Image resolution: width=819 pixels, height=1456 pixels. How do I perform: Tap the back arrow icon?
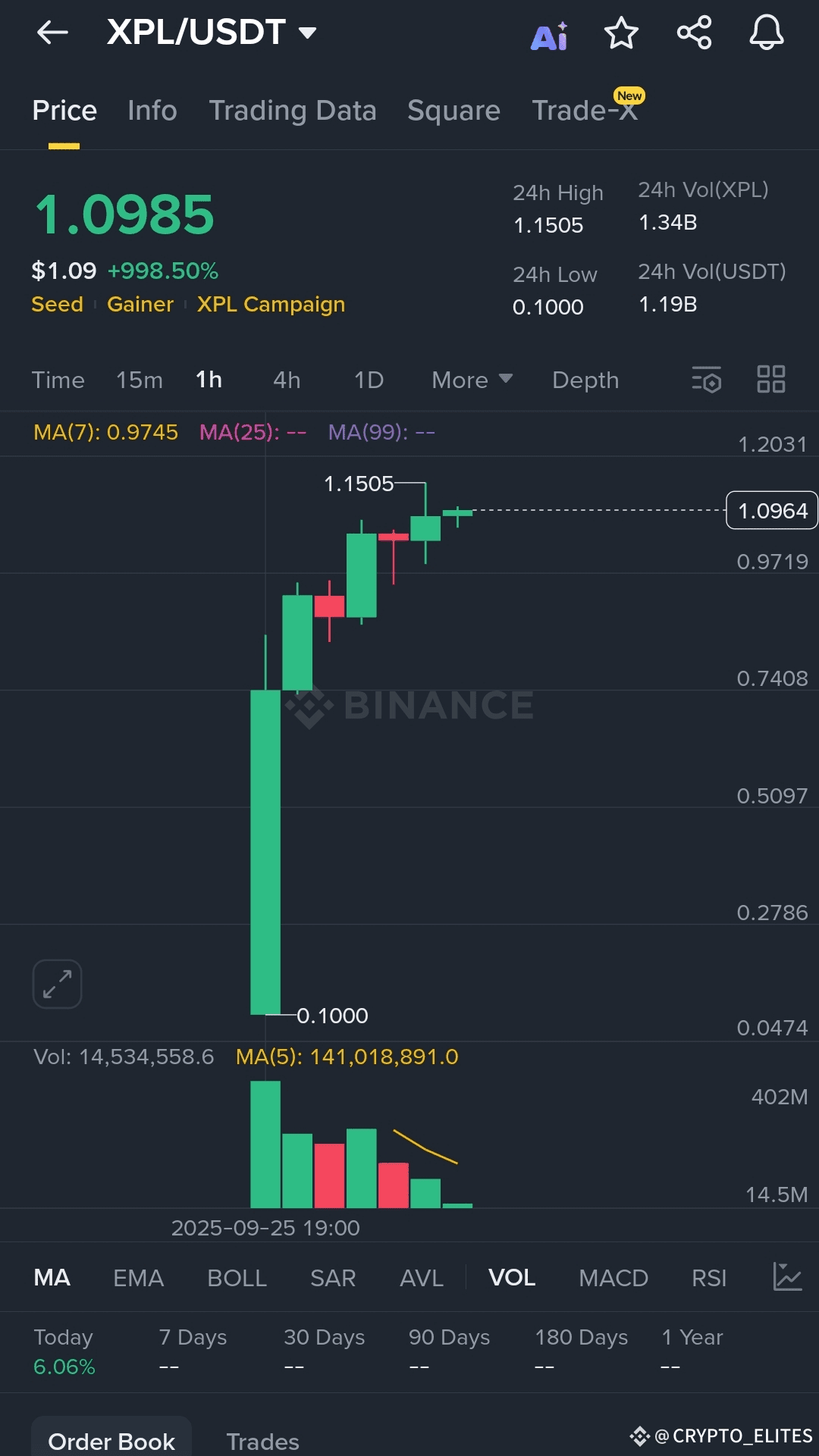[x=52, y=33]
